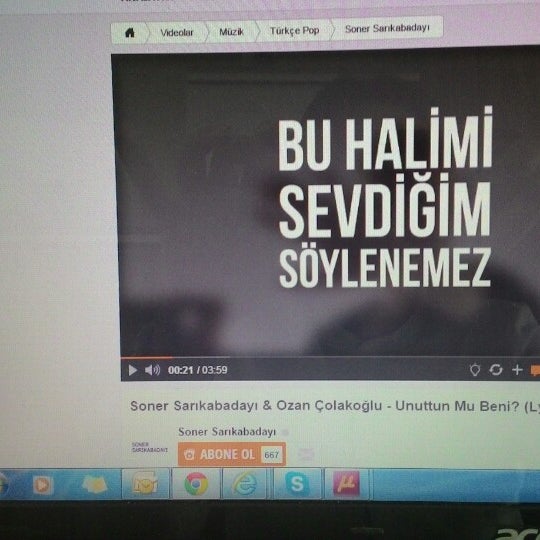Select Türkçe Pop breadcrumb
The width and height of the screenshot is (540, 540).
pos(295,31)
